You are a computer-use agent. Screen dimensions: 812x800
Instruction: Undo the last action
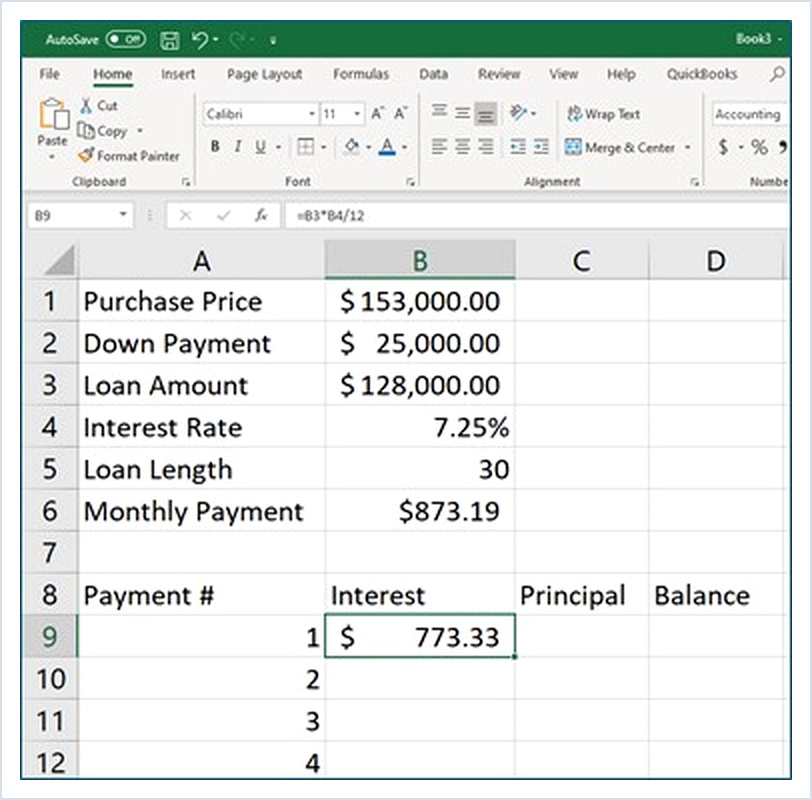tap(200, 40)
